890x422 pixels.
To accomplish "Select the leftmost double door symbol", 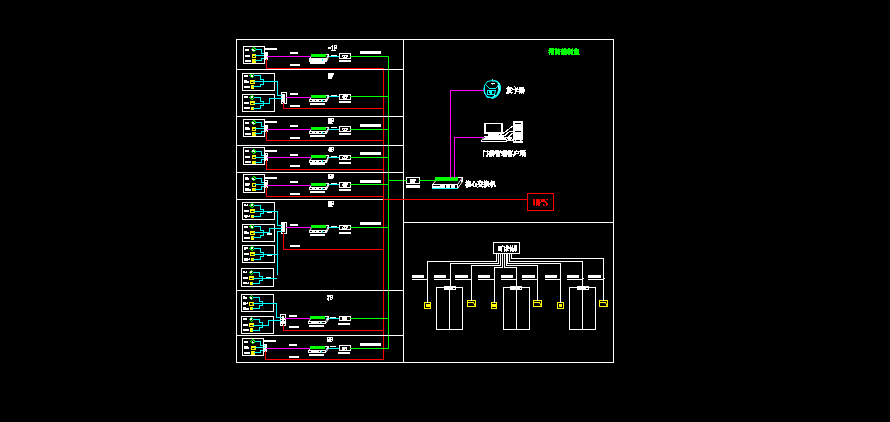I will [x=449, y=308].
